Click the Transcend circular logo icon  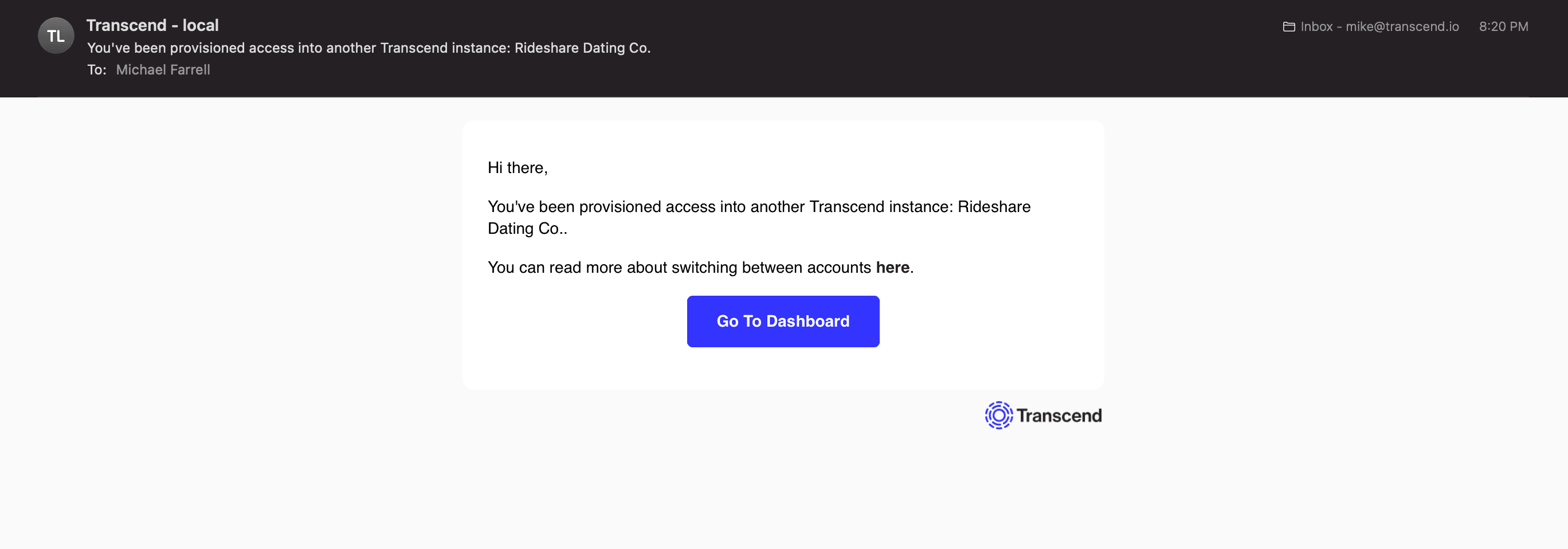pos(998,415)
